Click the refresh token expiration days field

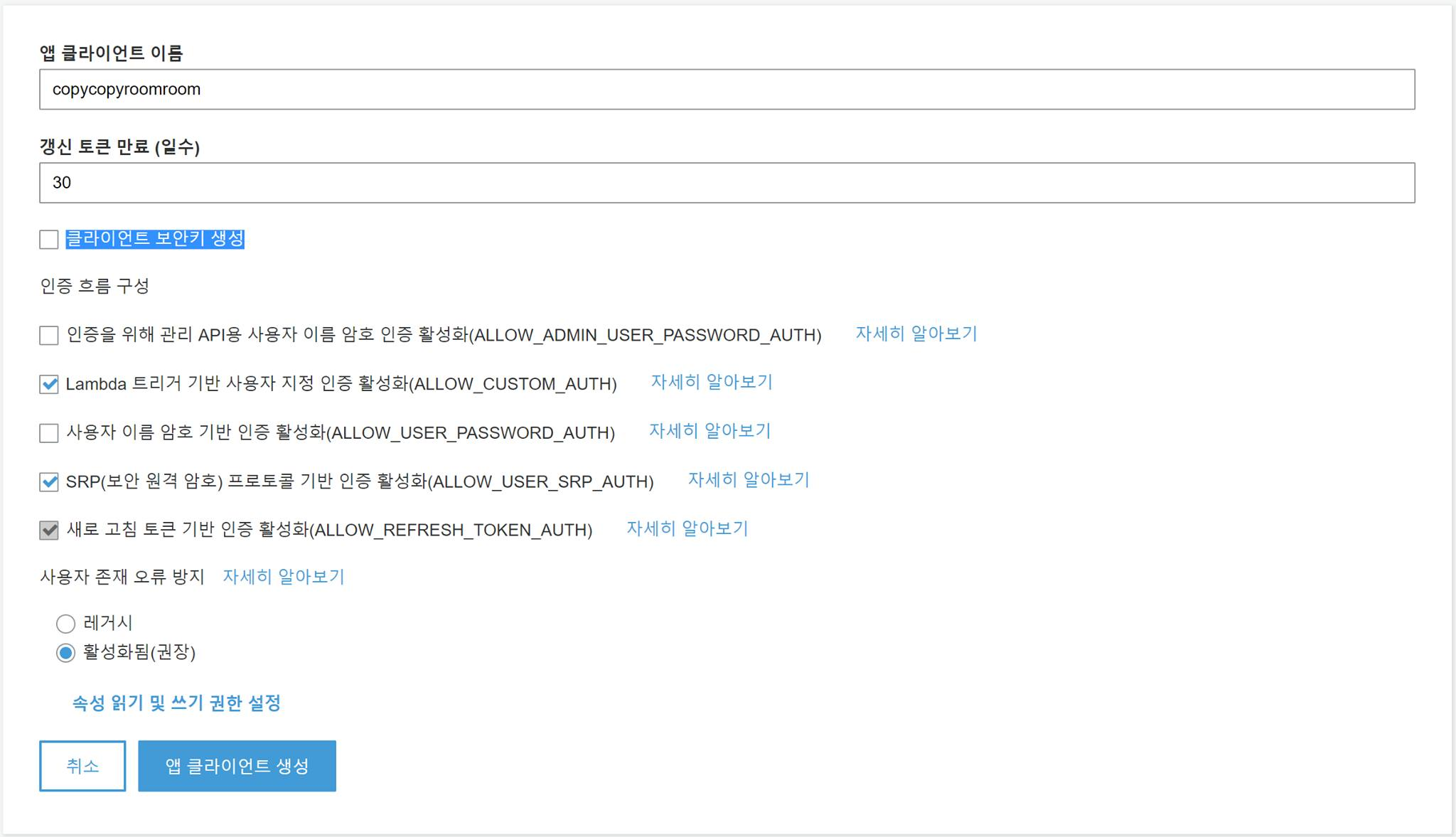(727, 183)
